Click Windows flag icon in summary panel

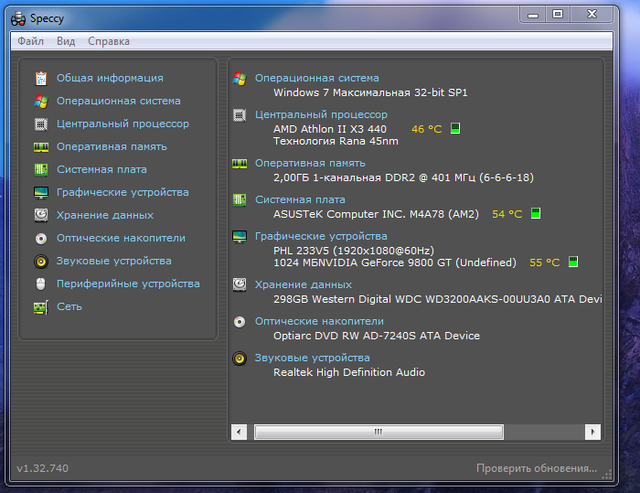click(x=240, y=78)
